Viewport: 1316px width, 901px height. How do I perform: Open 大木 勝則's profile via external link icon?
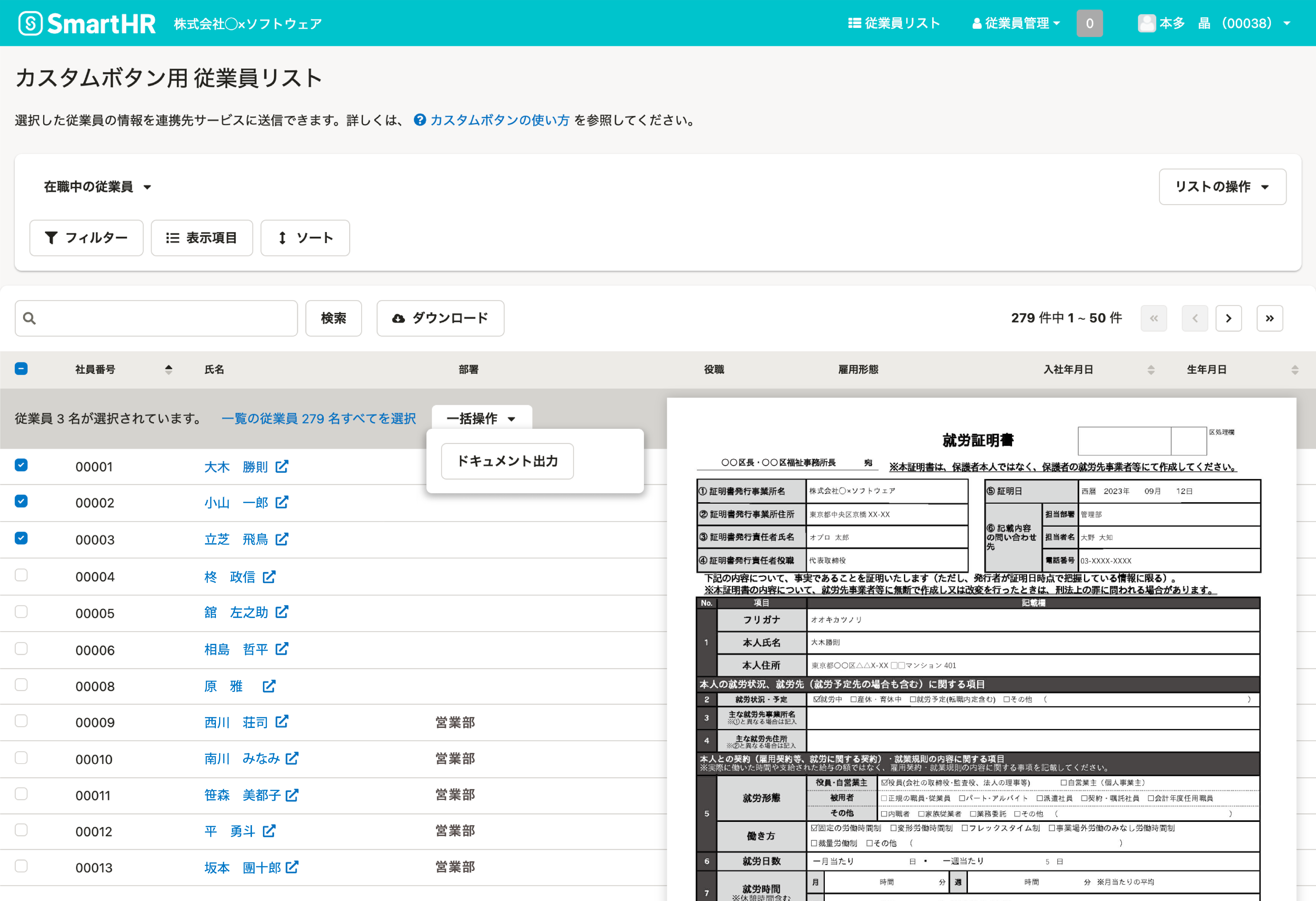coord(282,466)
